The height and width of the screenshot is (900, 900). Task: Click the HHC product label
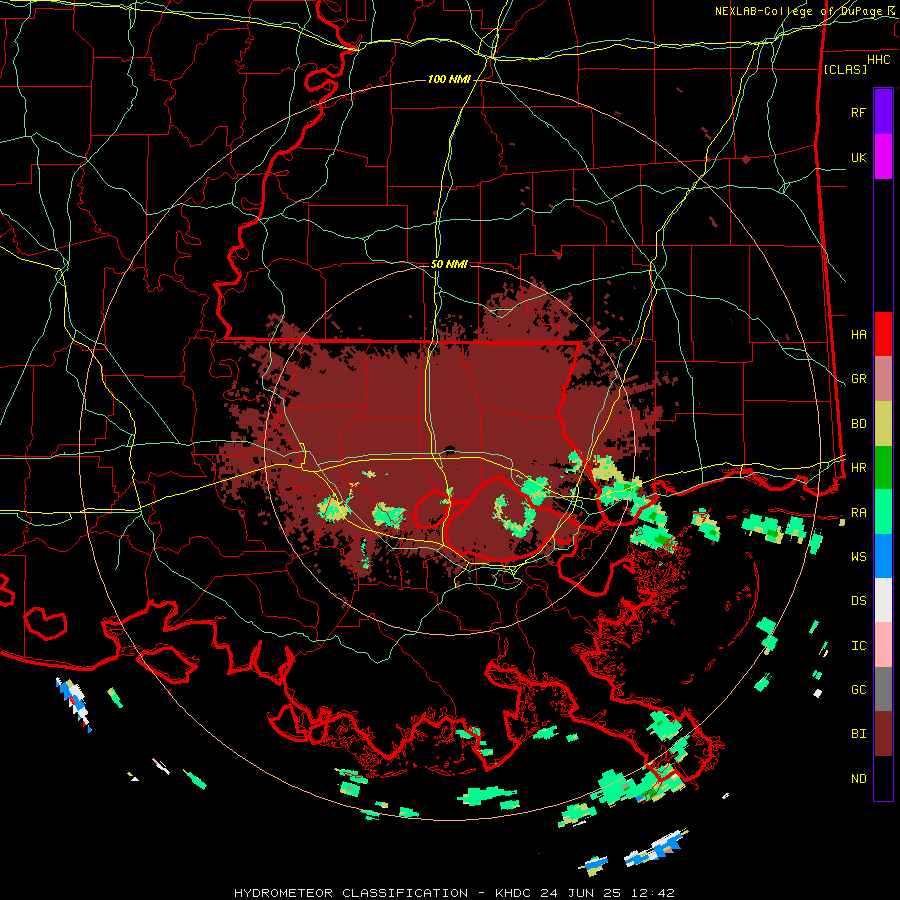coord(878,60)
